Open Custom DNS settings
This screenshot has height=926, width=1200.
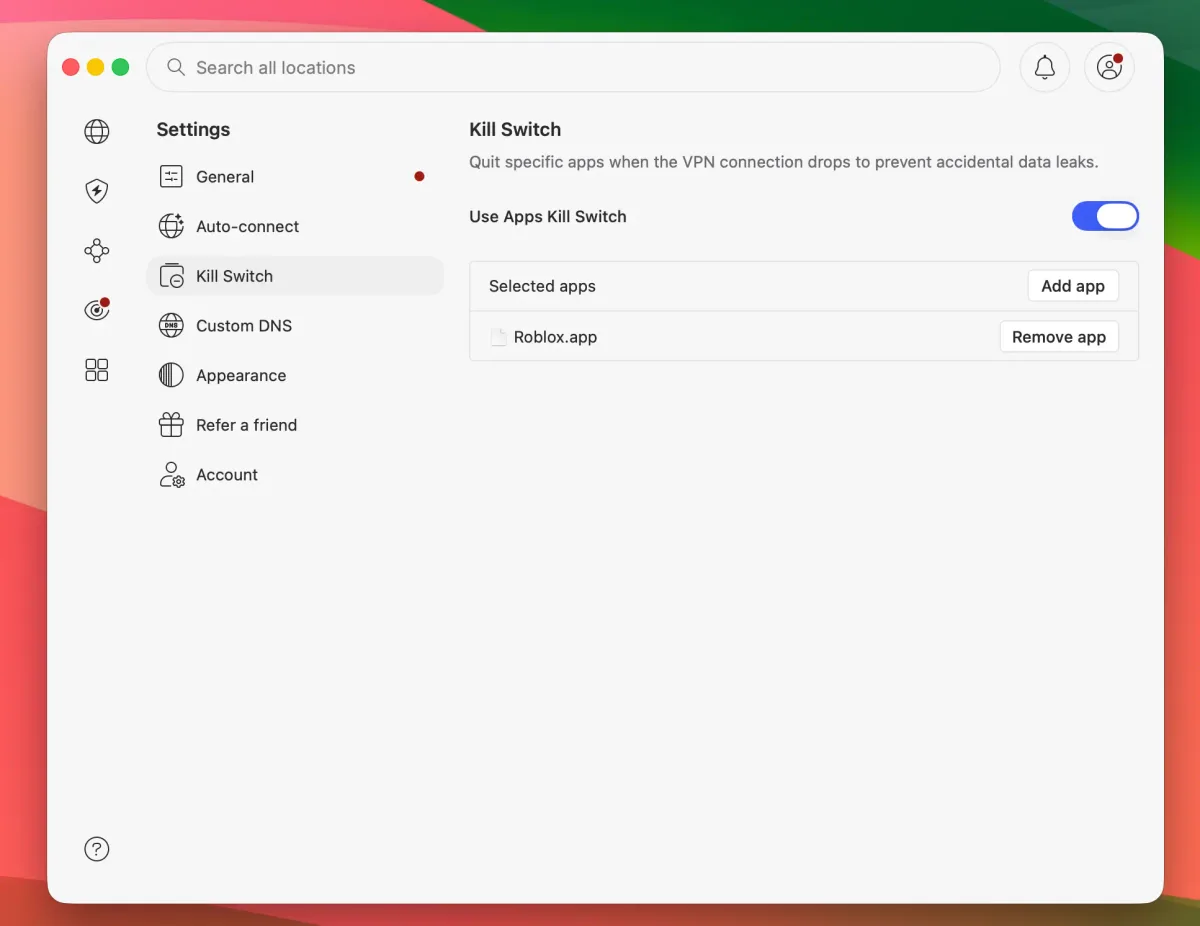pyautogui.click(x=295, y=325)
